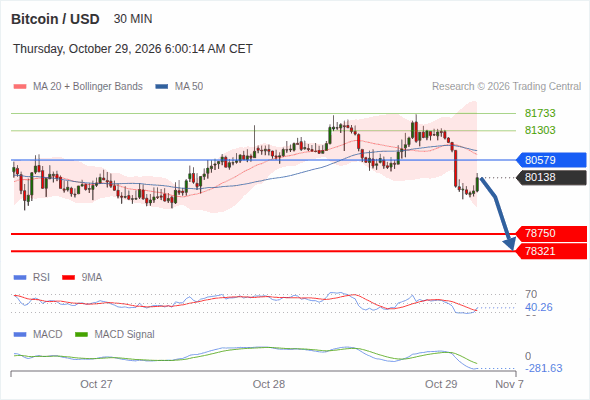
Task: Click the MA 20 + Bollinger Bands legend label
Action: [88, 87]
